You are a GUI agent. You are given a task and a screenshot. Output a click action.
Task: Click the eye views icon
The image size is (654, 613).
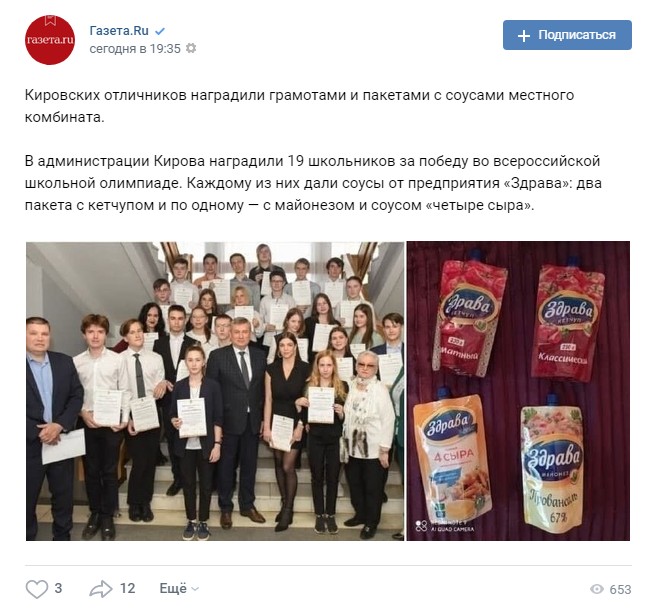[x=597, y=589]
